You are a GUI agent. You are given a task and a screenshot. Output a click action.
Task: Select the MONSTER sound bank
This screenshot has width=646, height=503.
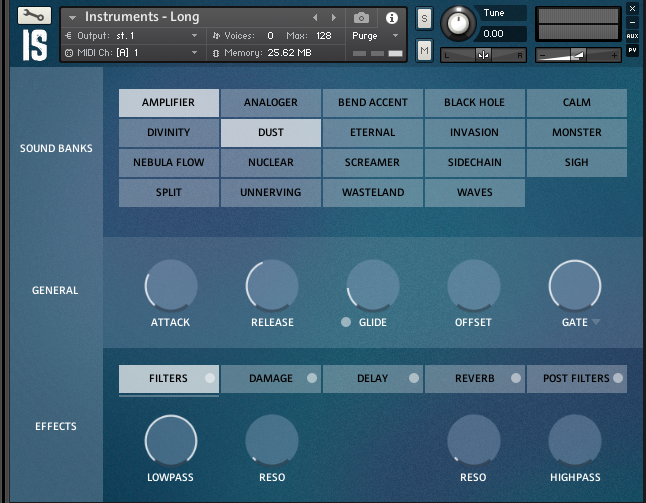[577, 133]
